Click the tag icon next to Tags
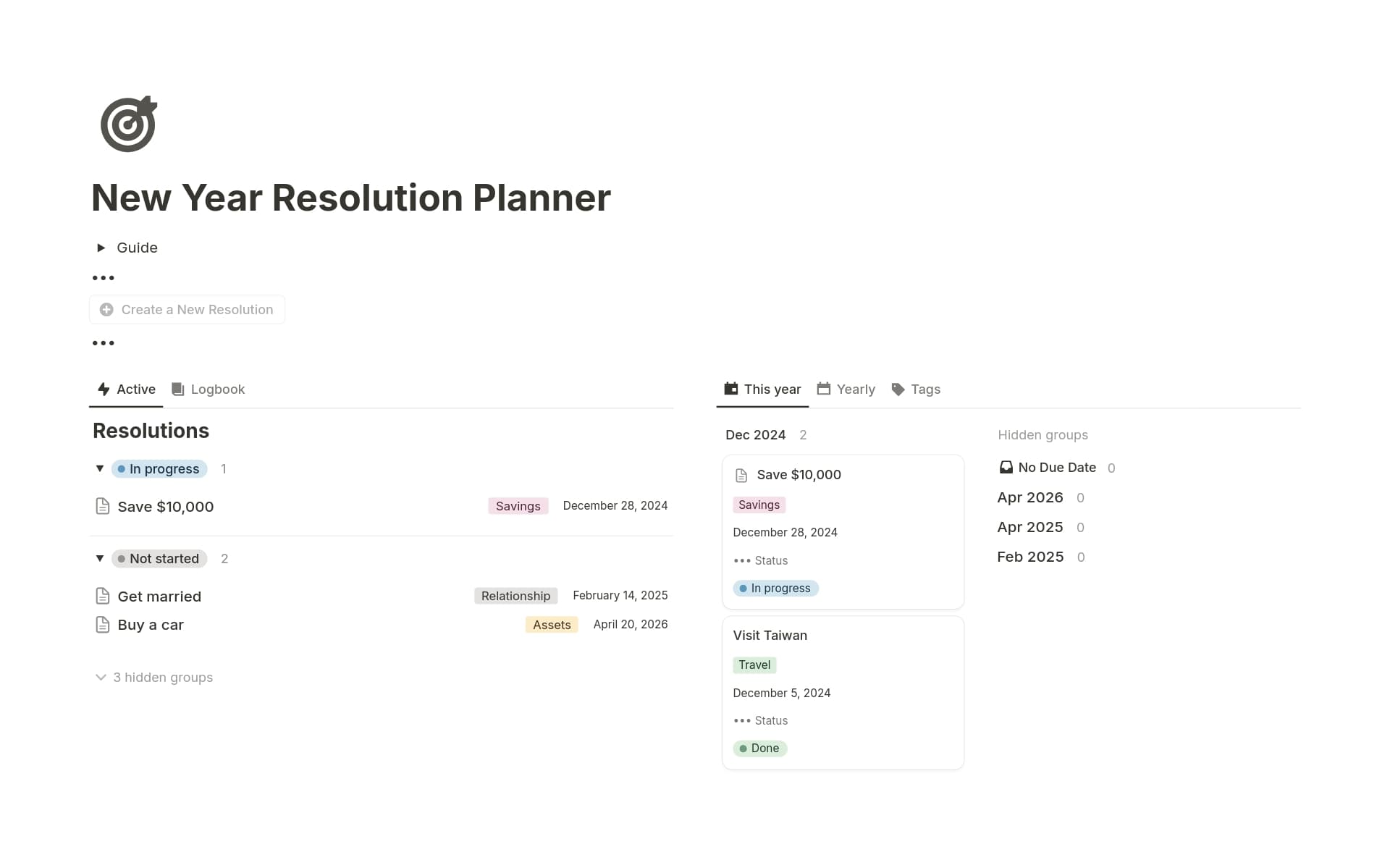1390x868 pixels. [x=898, y=389]
